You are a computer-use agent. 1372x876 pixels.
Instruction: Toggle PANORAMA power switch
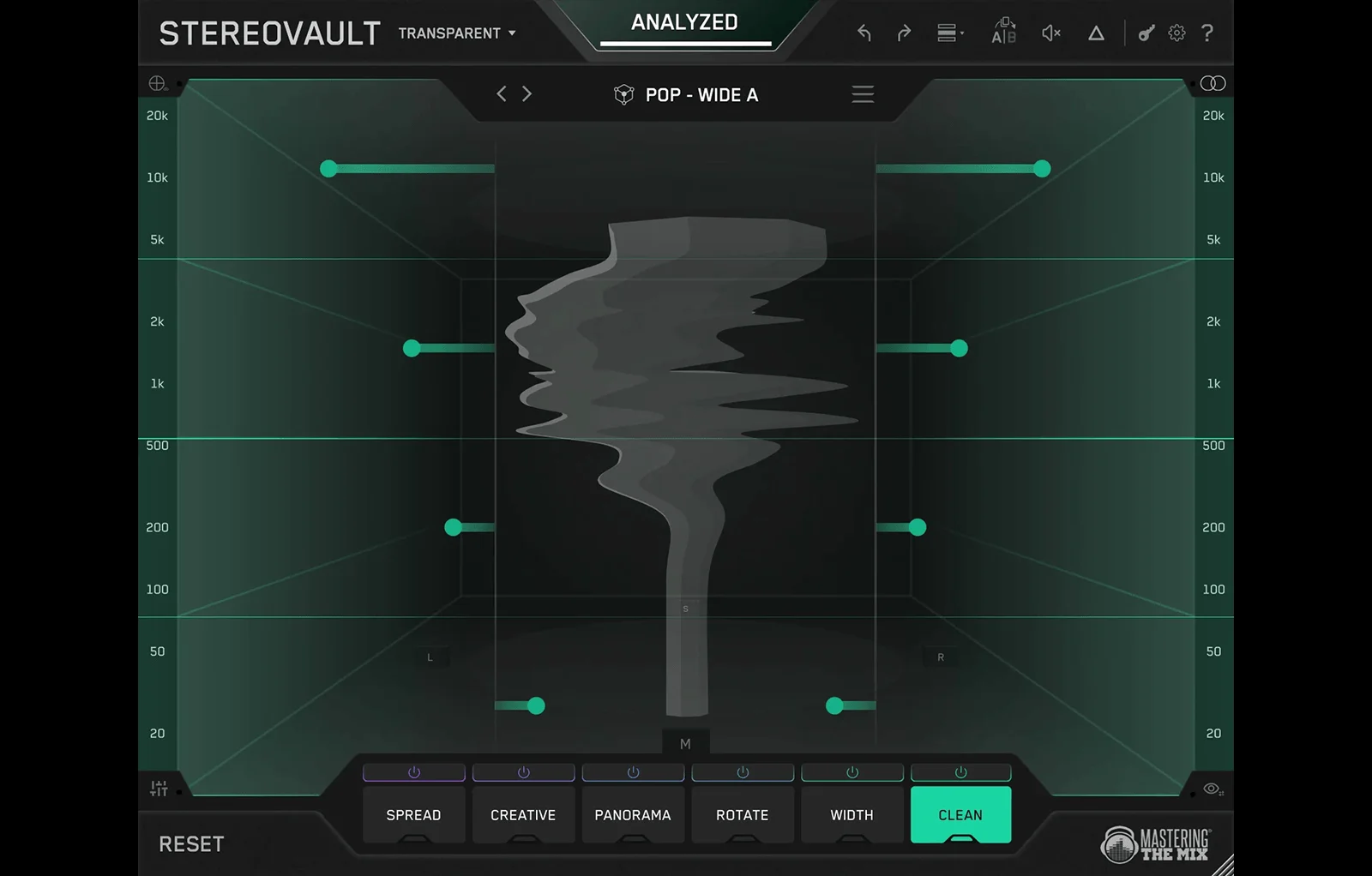tap(634, 772)
